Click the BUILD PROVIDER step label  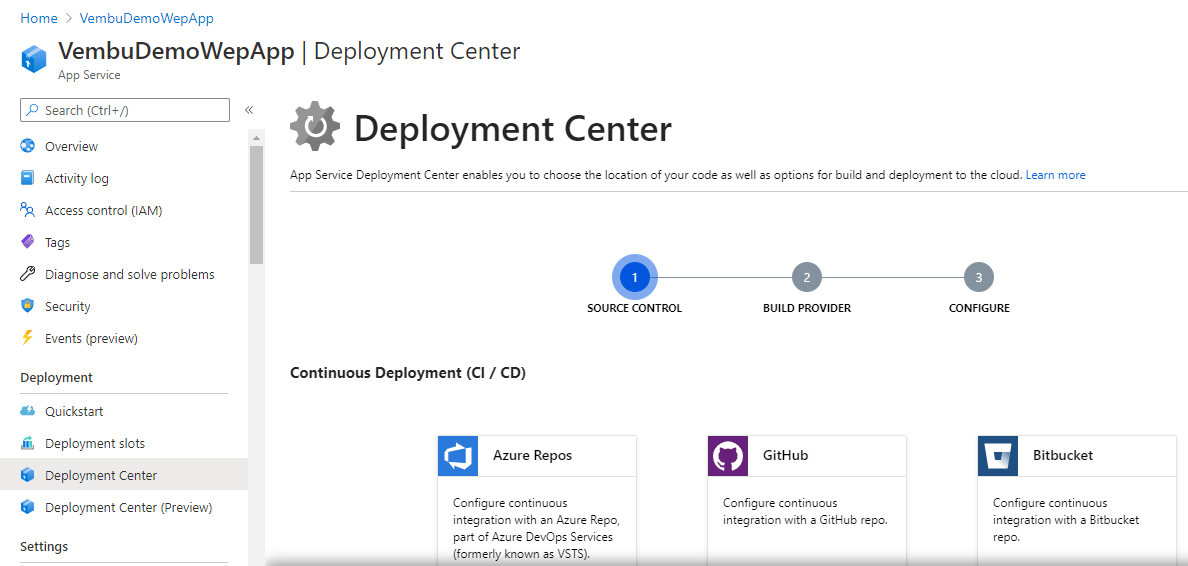[x=807, y=308]
